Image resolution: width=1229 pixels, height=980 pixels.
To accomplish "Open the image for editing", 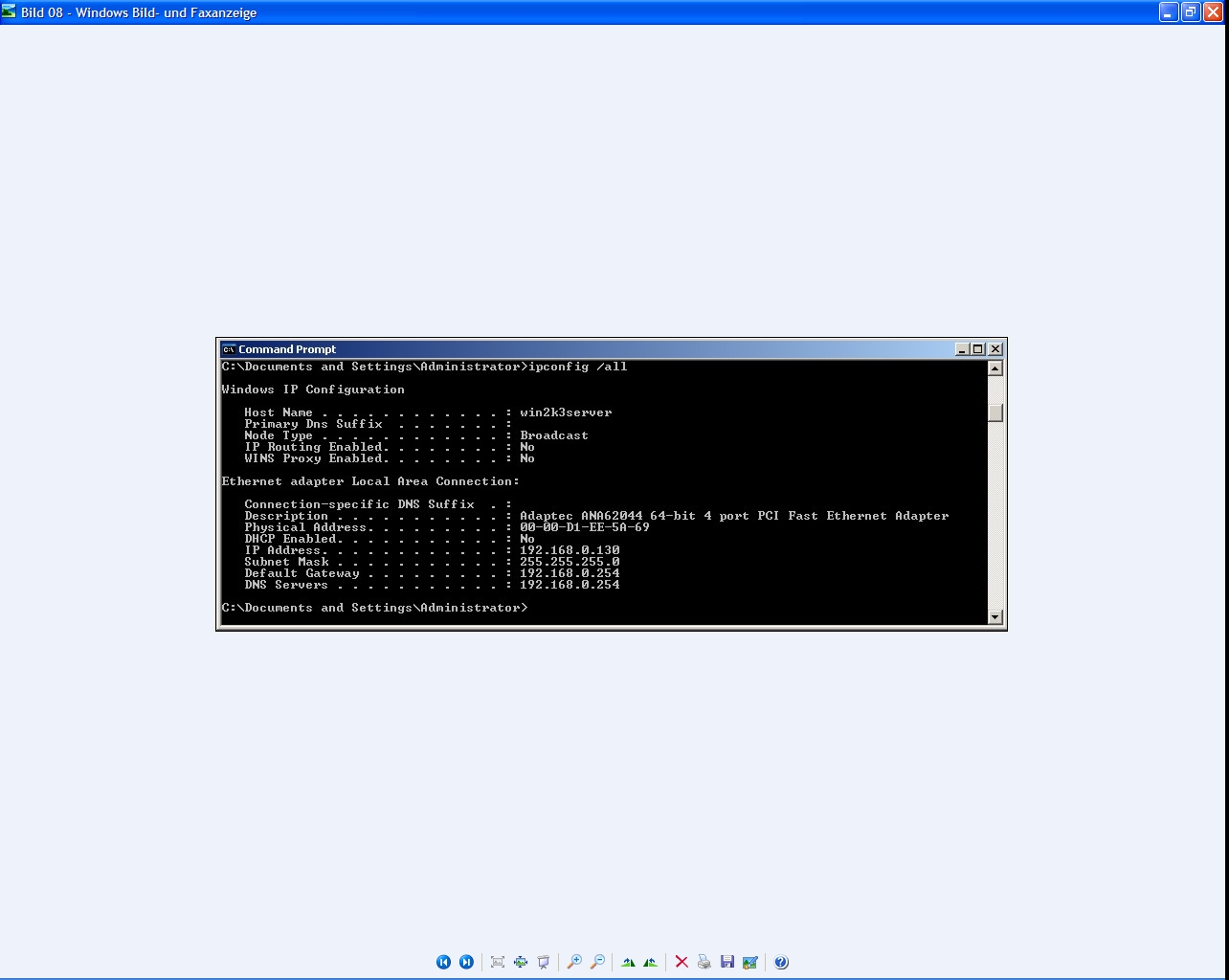I will [x=750, y=962].
